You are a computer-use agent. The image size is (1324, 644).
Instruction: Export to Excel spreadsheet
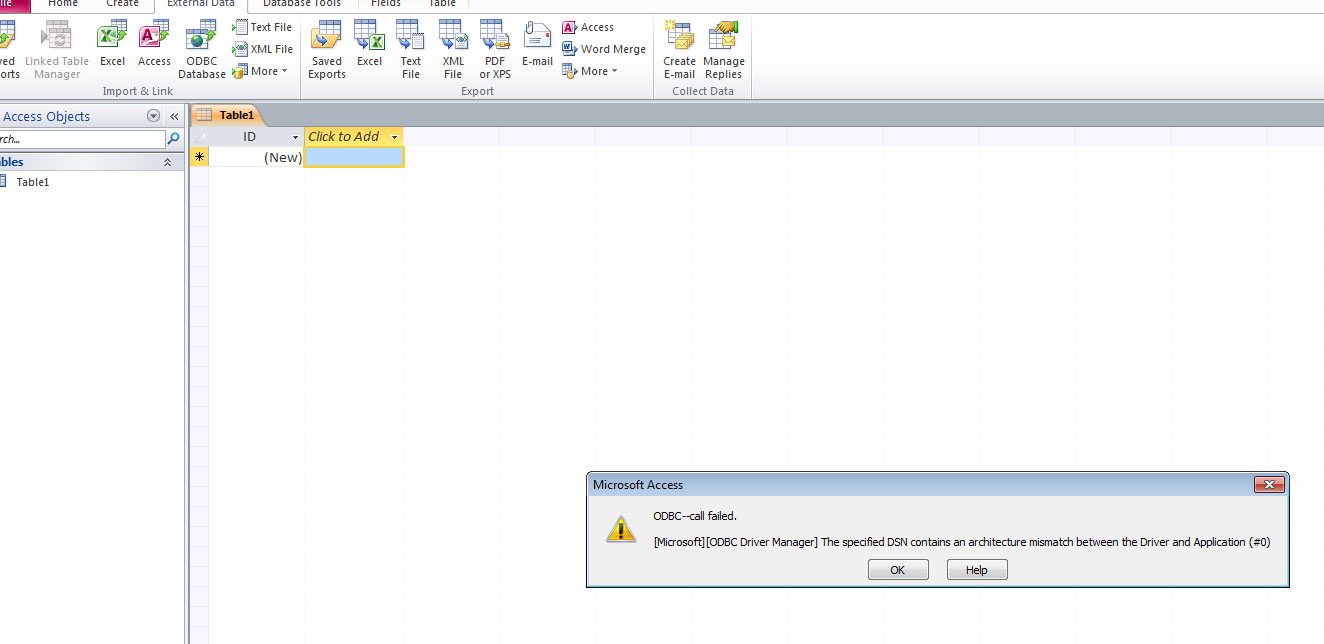(370, 45)
